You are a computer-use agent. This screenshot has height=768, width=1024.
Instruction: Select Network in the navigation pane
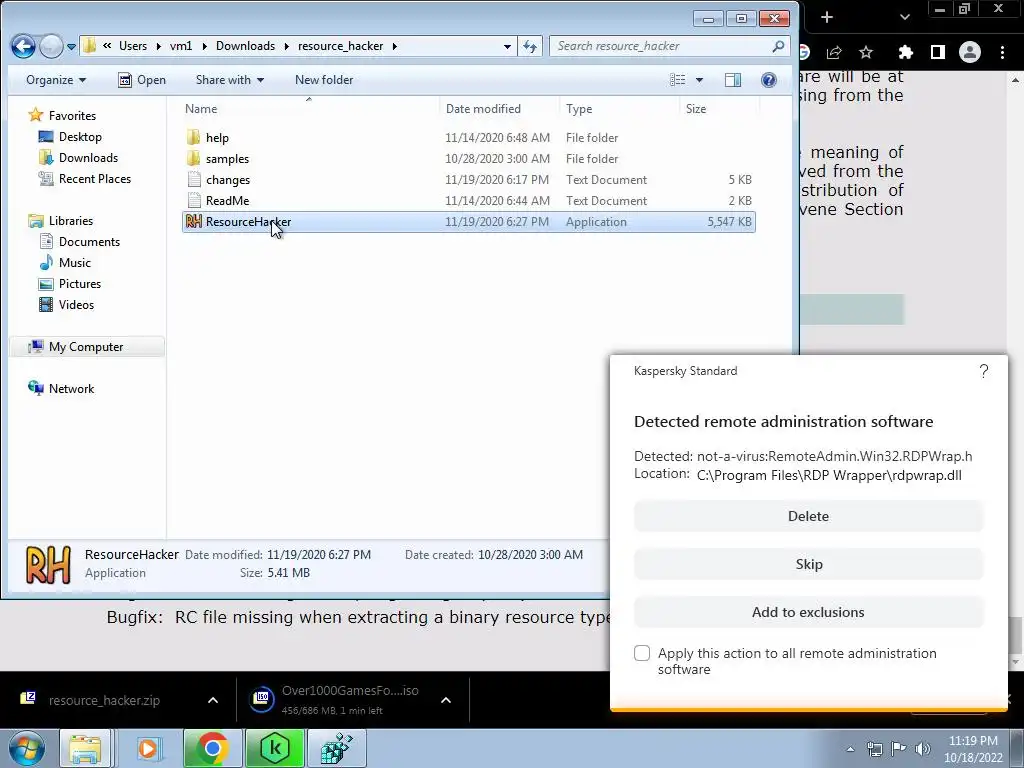click(61, 389)
